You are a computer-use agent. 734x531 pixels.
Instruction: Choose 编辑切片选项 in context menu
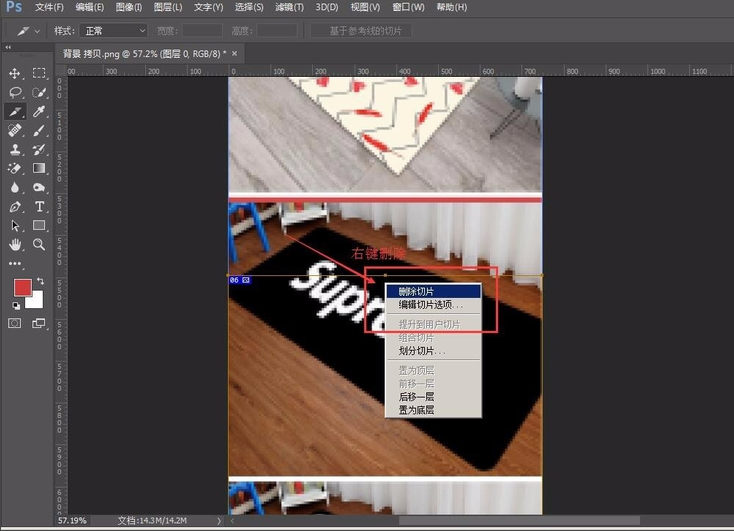click(x=433, y=305)
